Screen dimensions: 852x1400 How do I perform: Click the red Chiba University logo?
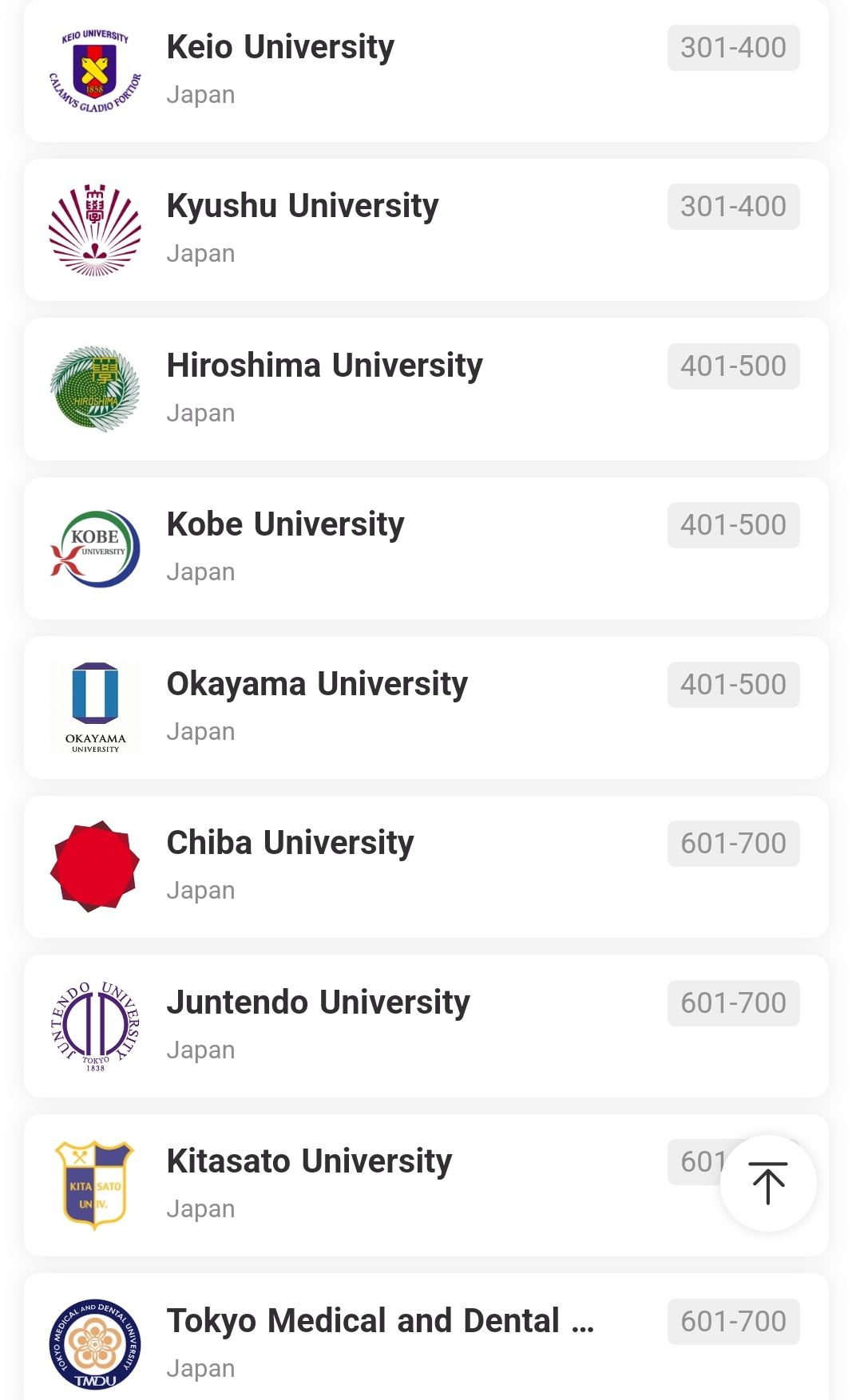click(95, 866)
